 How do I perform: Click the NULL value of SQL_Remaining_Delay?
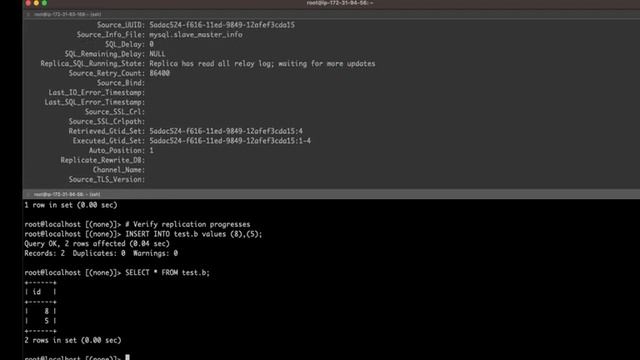pyautogui.click(x=157, y=54)
